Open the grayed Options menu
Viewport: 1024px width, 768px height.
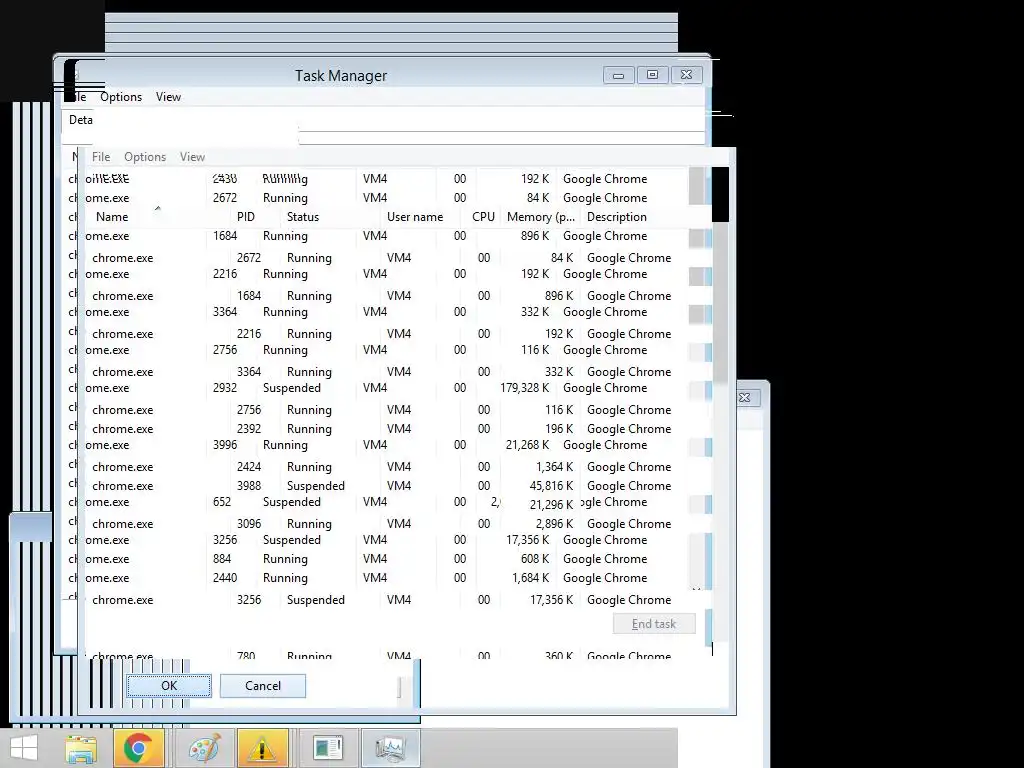[145, 157]
